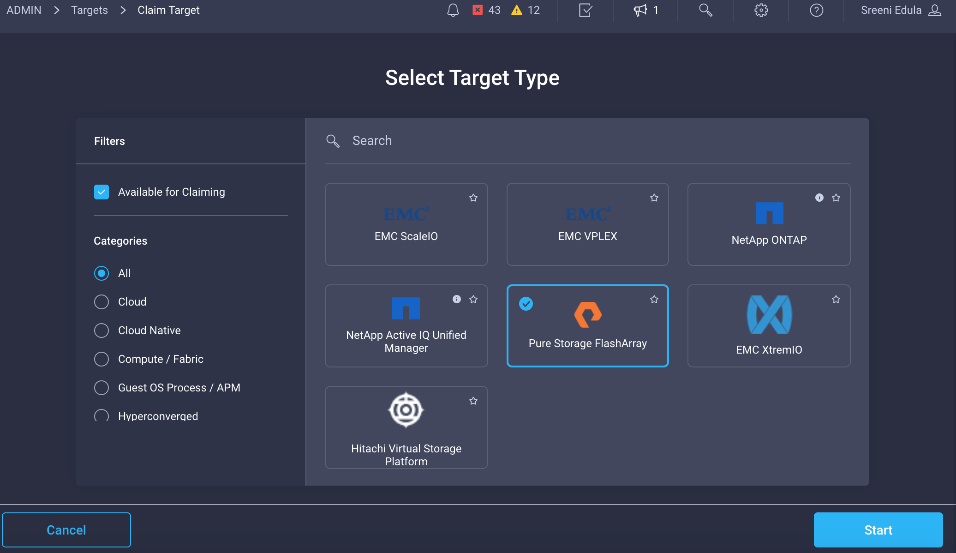This screenshot has height=553, width=956.
Task: Choose NetApp Active IQ Unified Manager card
Action: click(406, 326)
